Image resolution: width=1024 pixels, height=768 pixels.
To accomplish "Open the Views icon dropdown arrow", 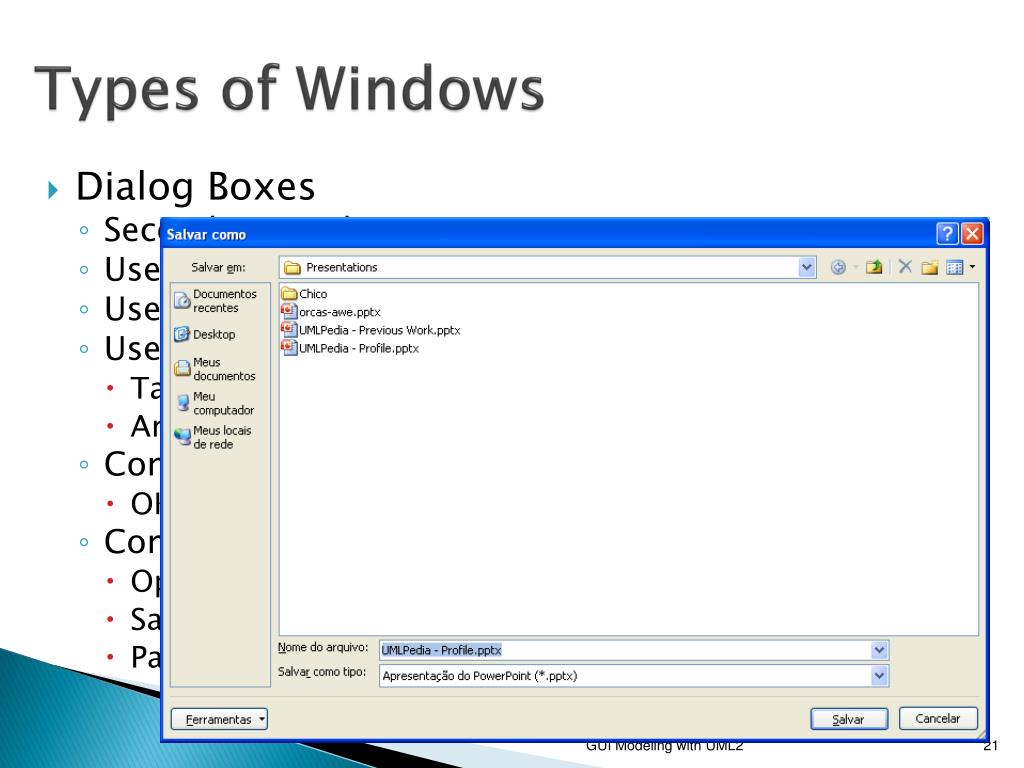I will click(972, 267).
